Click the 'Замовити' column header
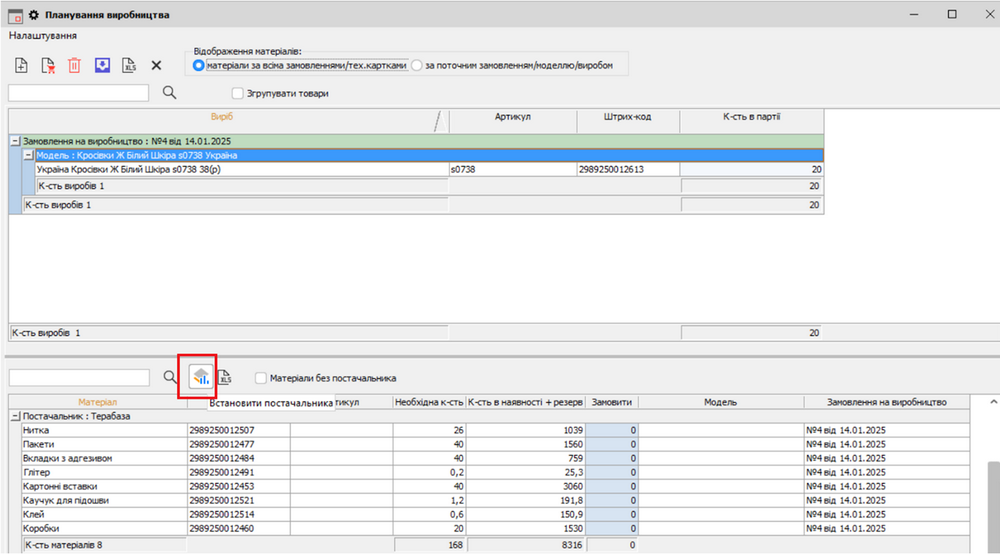Viewport: 1000px width, 555px height. pyautogui.click(x=612, y=402)
